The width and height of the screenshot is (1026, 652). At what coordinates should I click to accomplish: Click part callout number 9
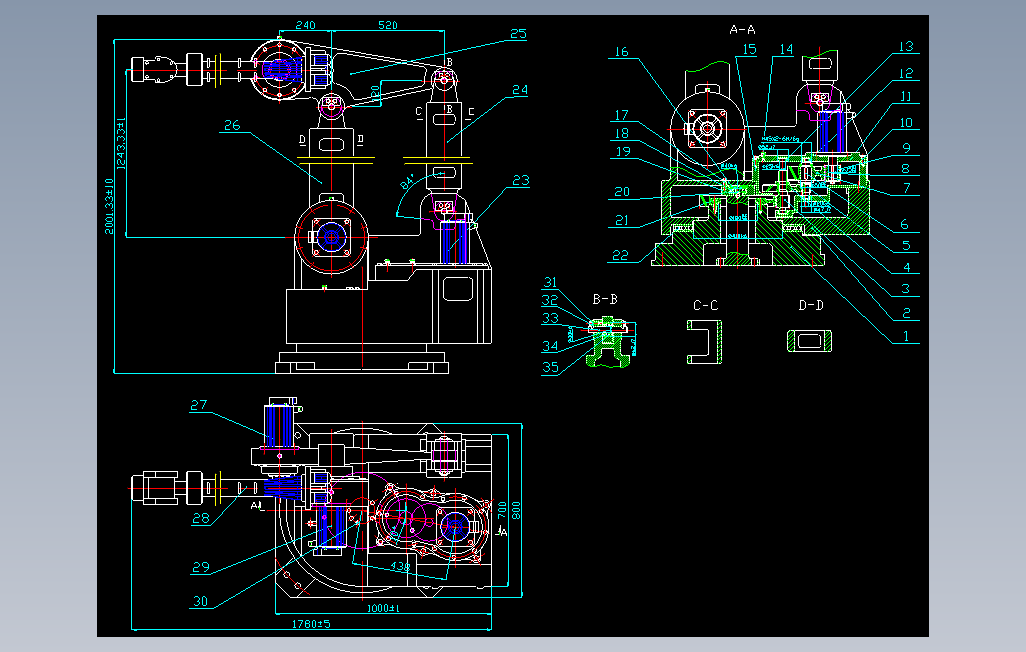[x=906, y=149]
